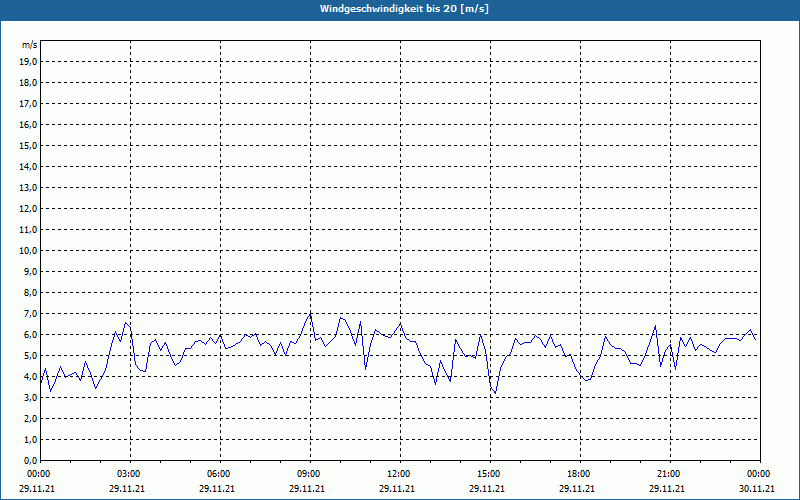Click the "21:00" time label
The image size is (800, 500).
tap(668, 474)
